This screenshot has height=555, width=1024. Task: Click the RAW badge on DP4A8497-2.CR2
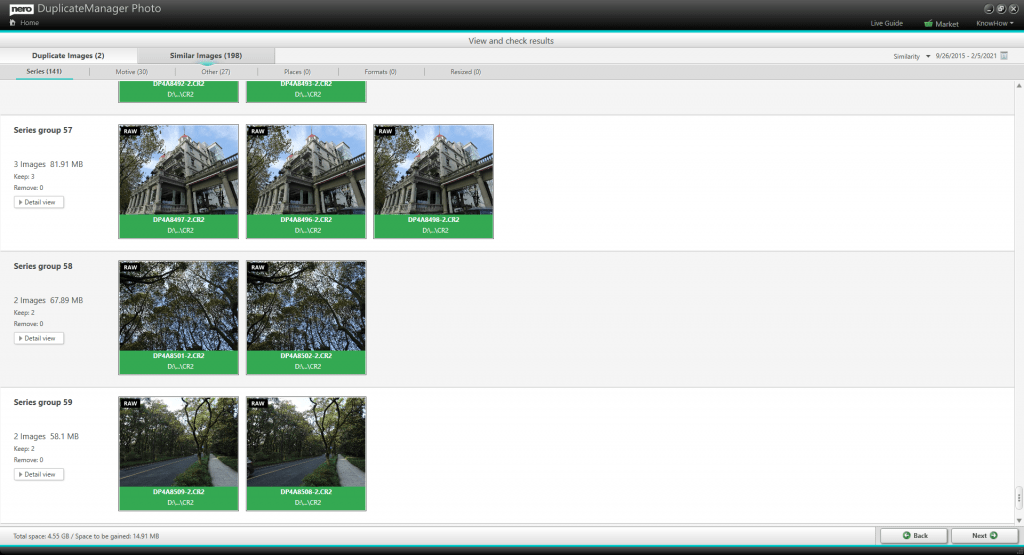coord(130,131)
